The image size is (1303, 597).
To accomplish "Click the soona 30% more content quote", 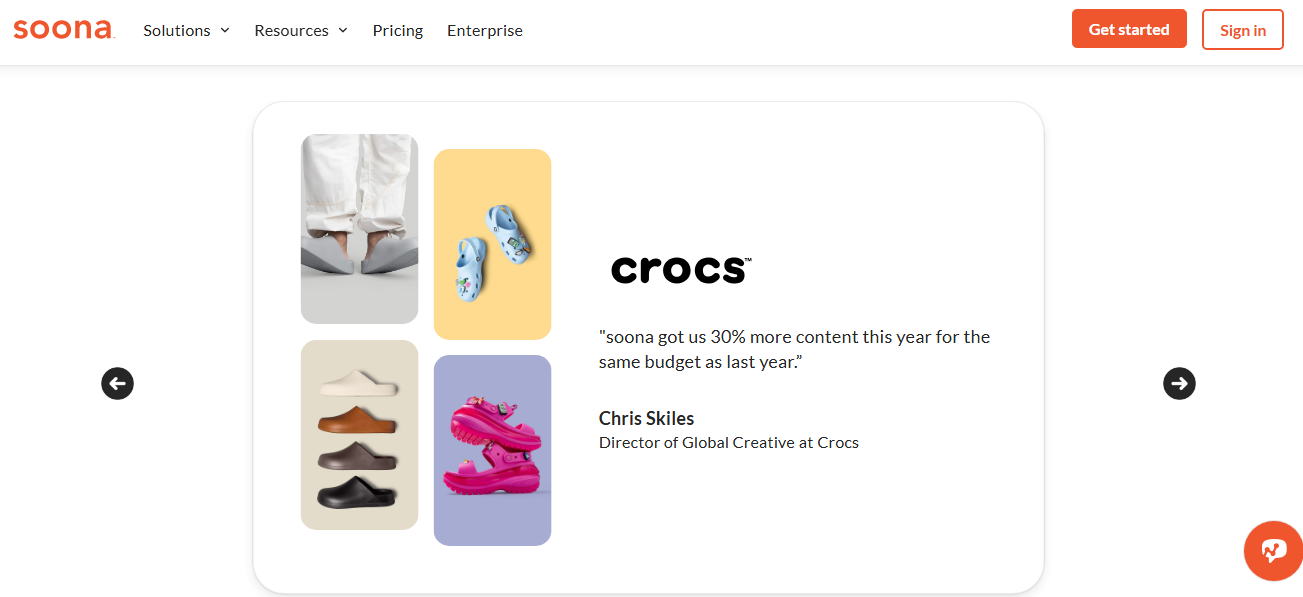I will click(x=794, y=349).
